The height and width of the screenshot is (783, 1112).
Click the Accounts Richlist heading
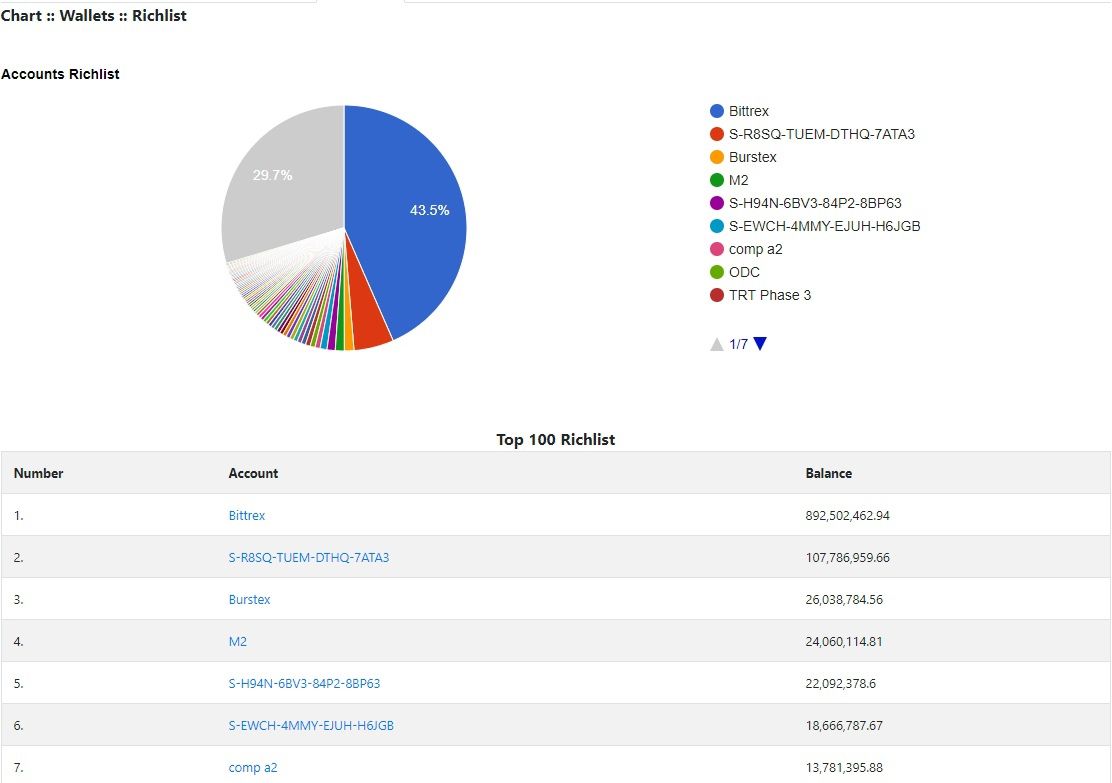tap(60, 74)
